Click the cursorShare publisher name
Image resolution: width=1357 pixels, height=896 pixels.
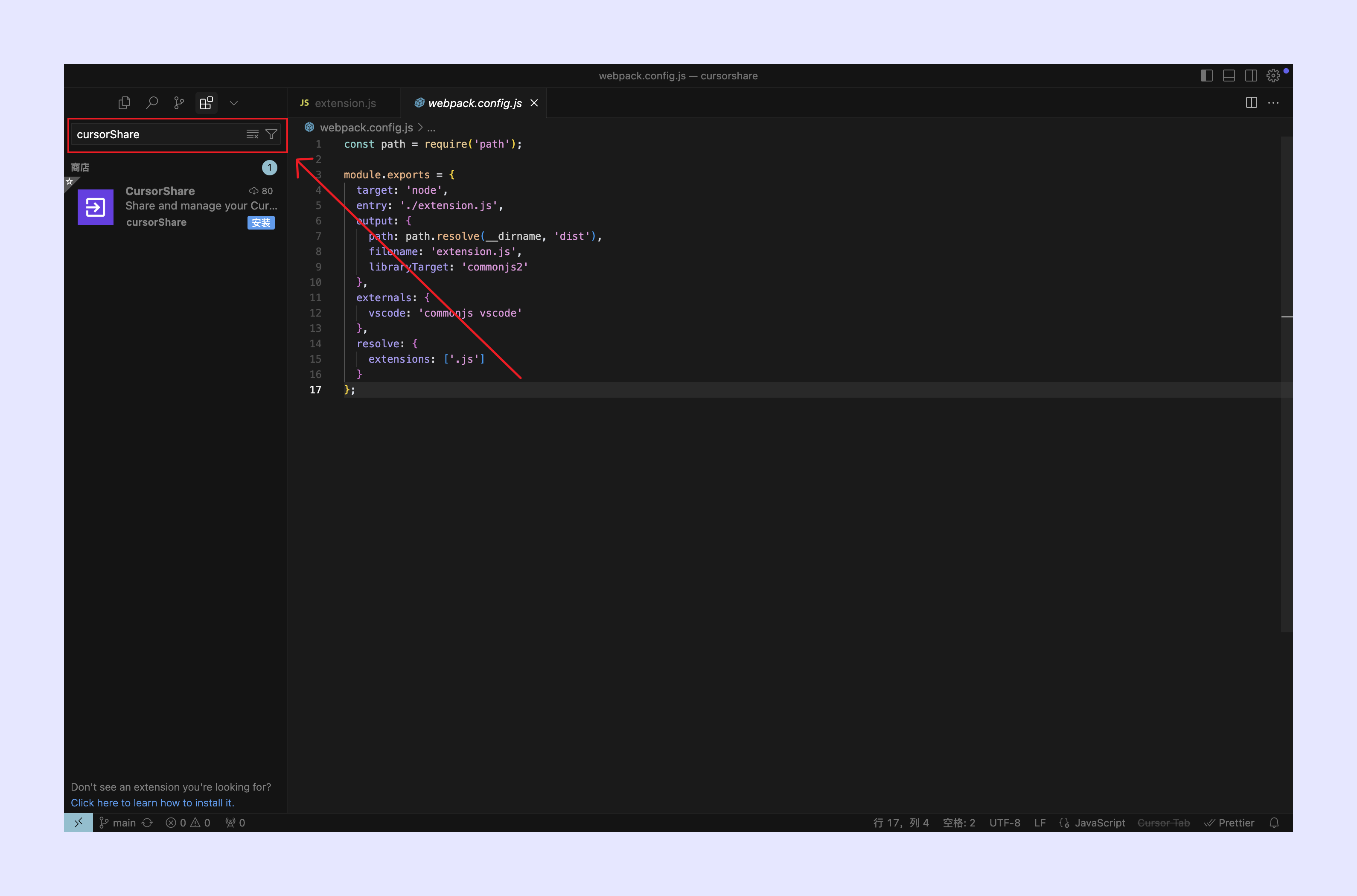[x=156, y=222]
